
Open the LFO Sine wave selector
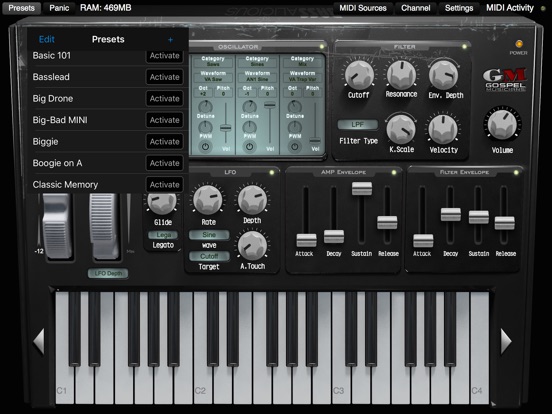(x=209, y=235)
